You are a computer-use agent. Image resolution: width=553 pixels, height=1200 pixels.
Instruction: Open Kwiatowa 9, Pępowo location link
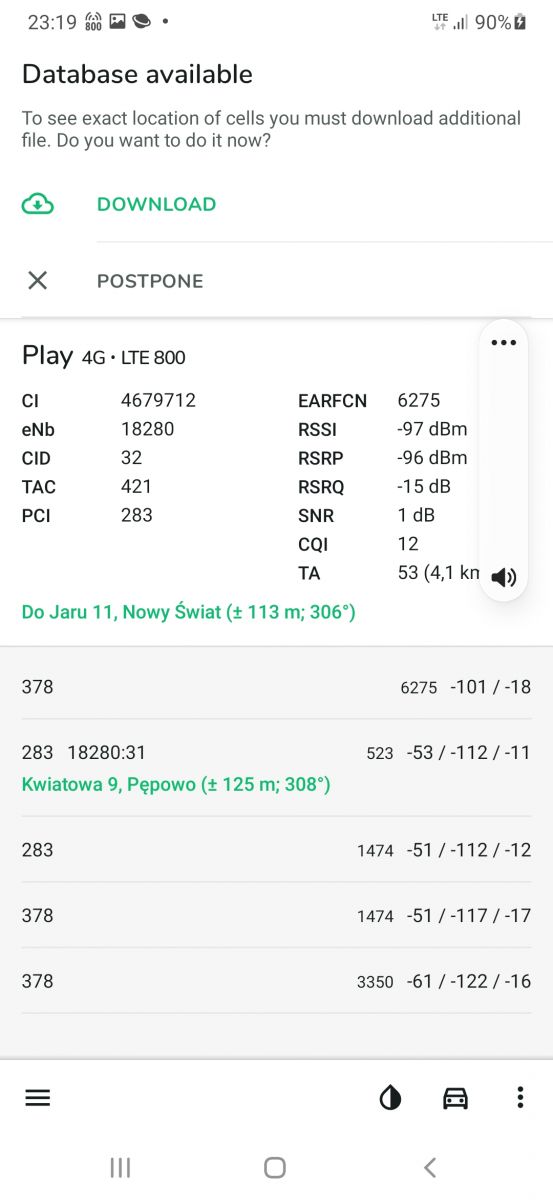176,785
